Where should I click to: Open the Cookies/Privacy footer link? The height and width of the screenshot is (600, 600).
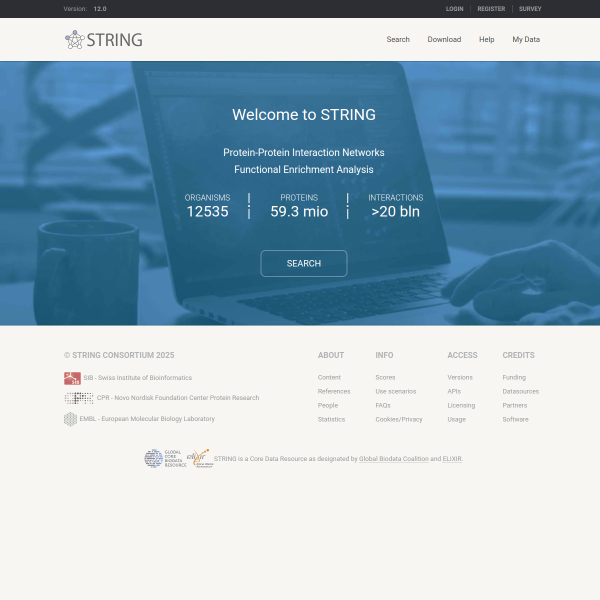pyautogui.click(x=399, y=419)
